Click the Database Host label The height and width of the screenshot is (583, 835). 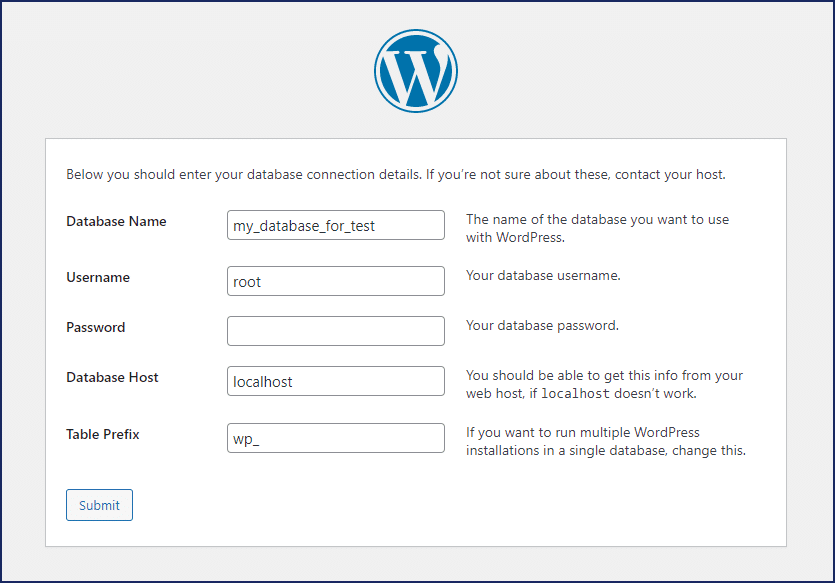112,377
